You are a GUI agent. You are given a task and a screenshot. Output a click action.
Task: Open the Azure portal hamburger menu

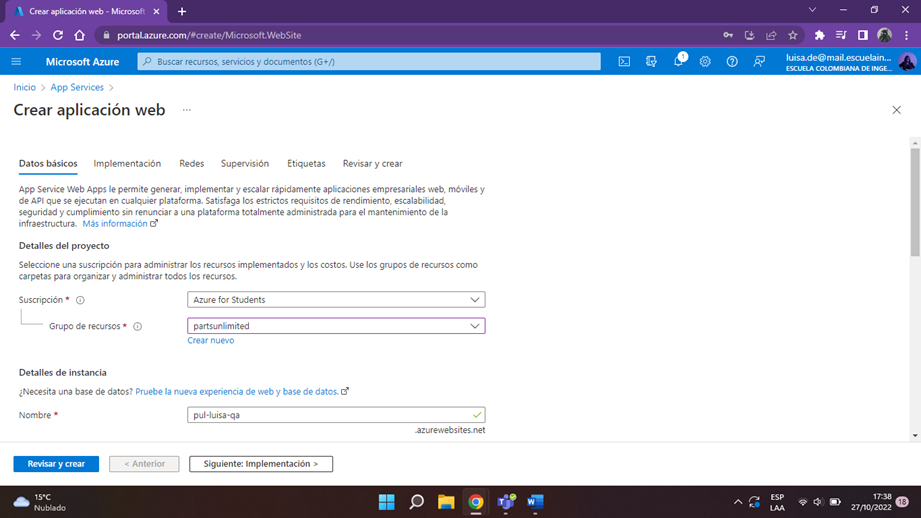point(16,62)
